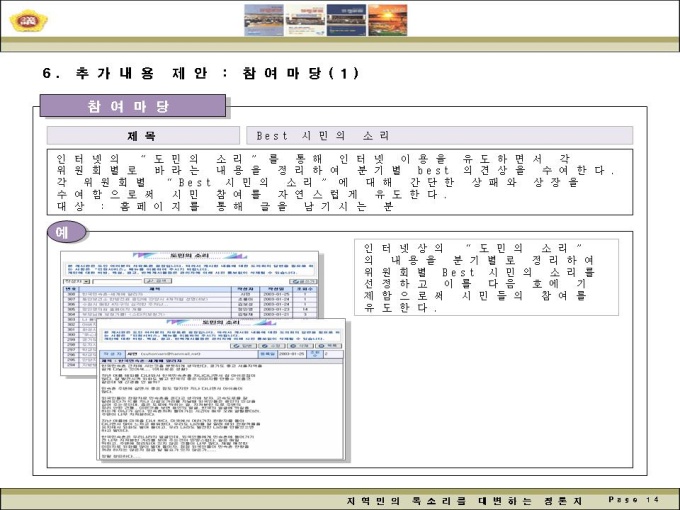Click the reply button in post detail view
This screenshot has height=510, width=680.
click(244, 346)
